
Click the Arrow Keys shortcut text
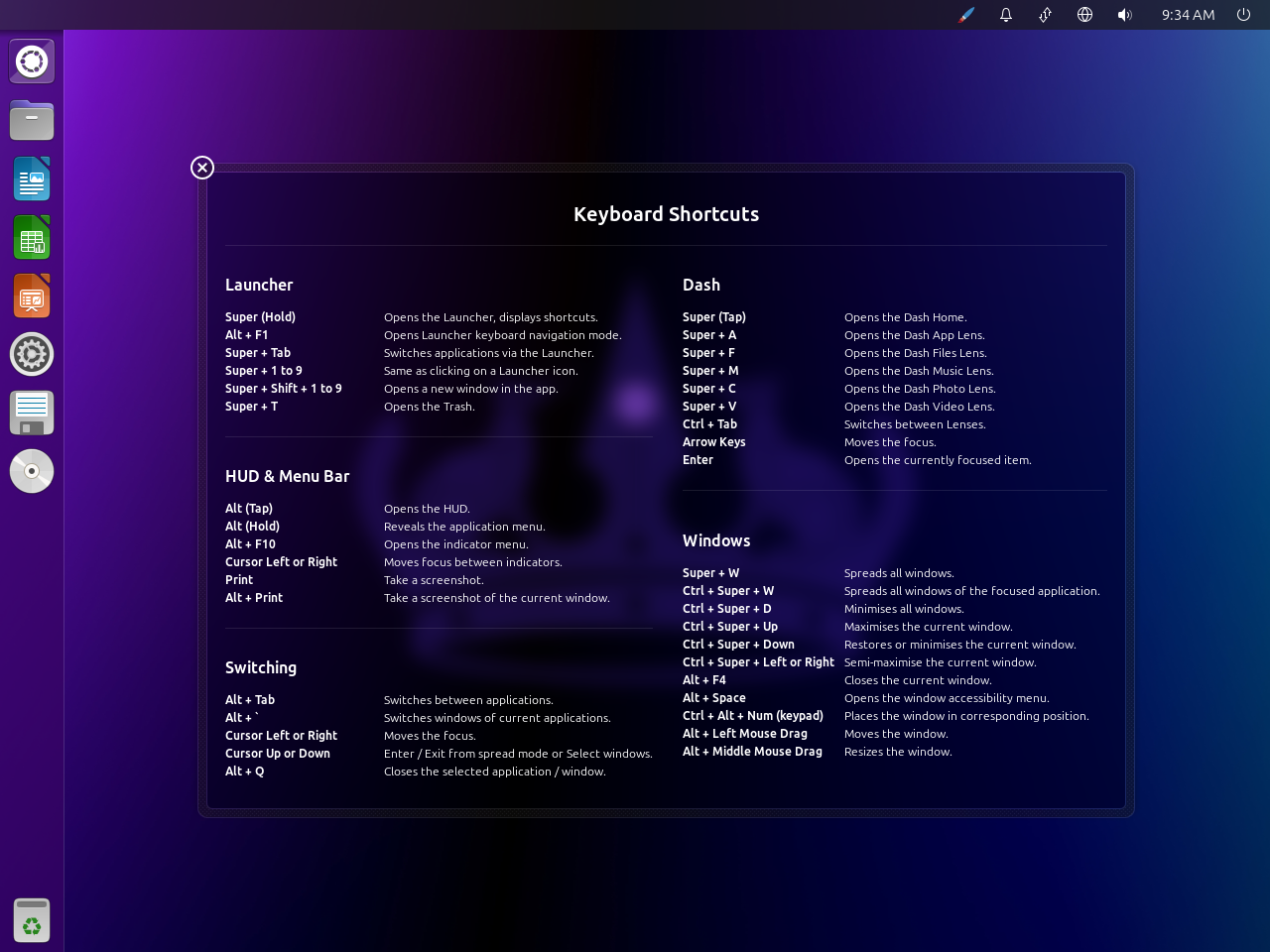coord(713,442)
